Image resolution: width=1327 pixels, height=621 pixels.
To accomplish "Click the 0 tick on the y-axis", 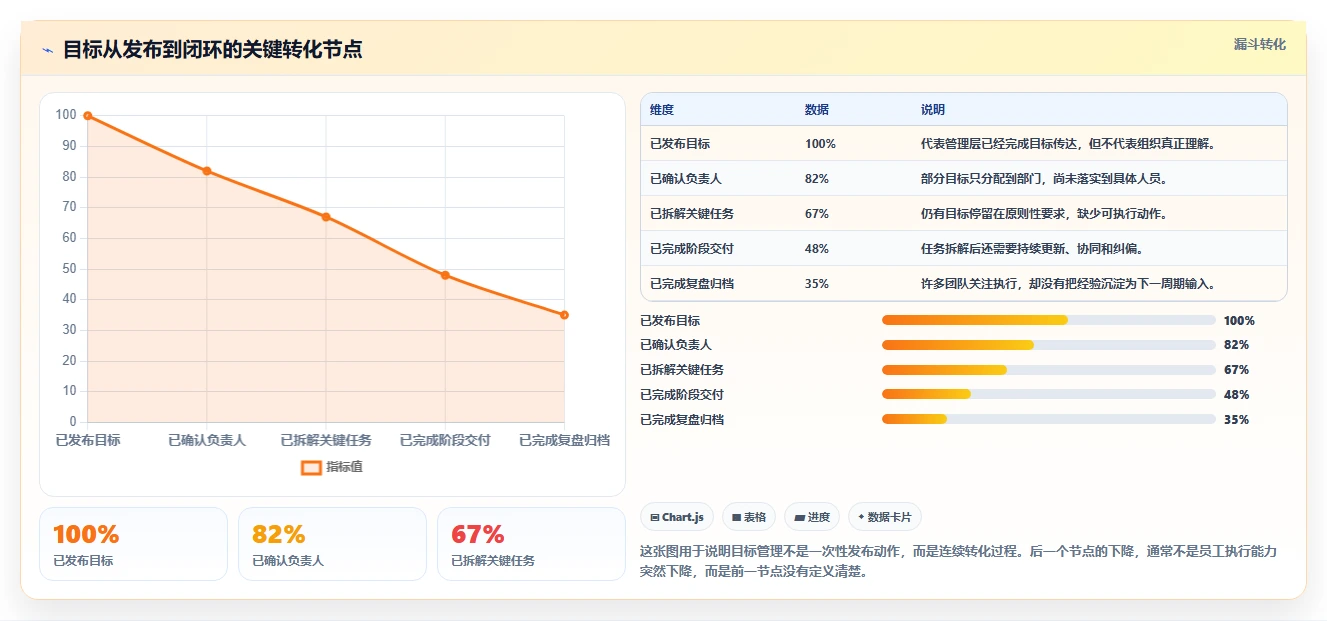I will coord(73,422).
